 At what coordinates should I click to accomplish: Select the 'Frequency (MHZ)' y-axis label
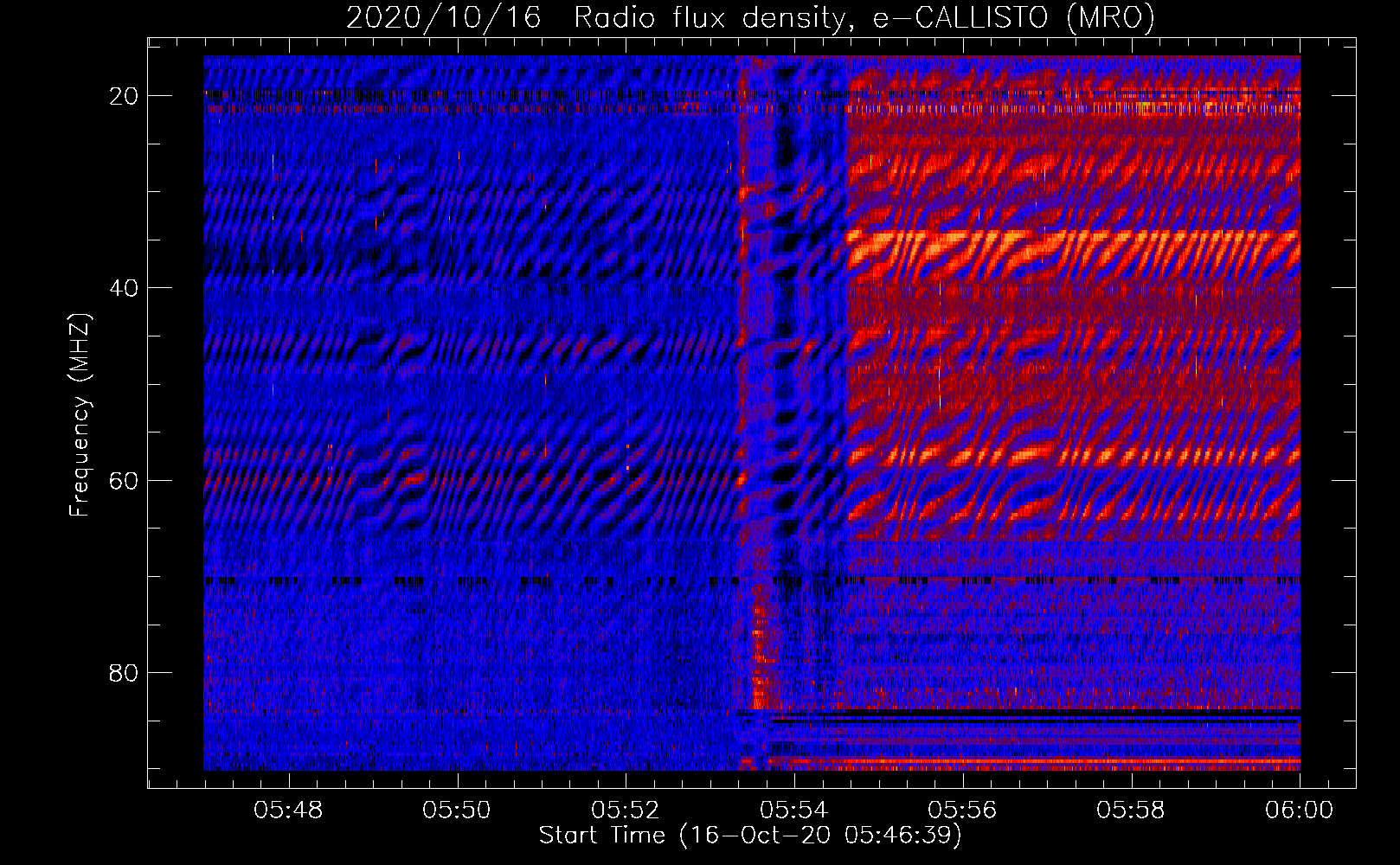(x=80, y=415)
